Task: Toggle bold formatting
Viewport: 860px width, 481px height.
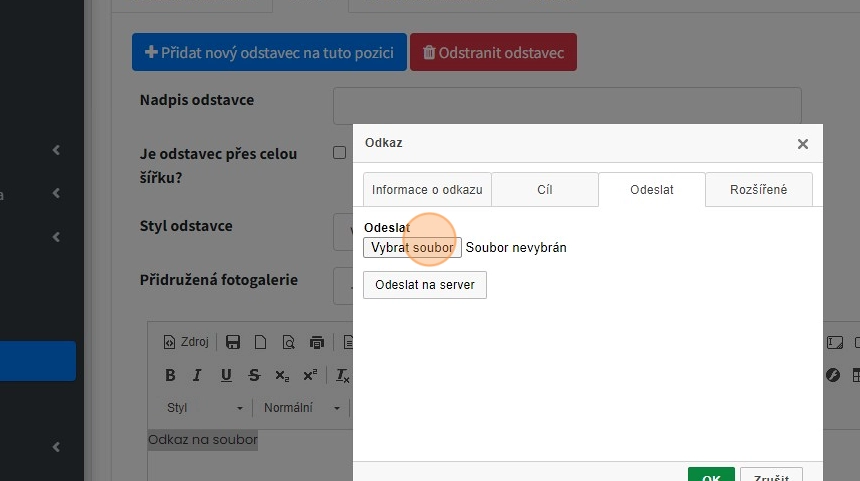Action: pyautogui.click(x=170, y=376)
